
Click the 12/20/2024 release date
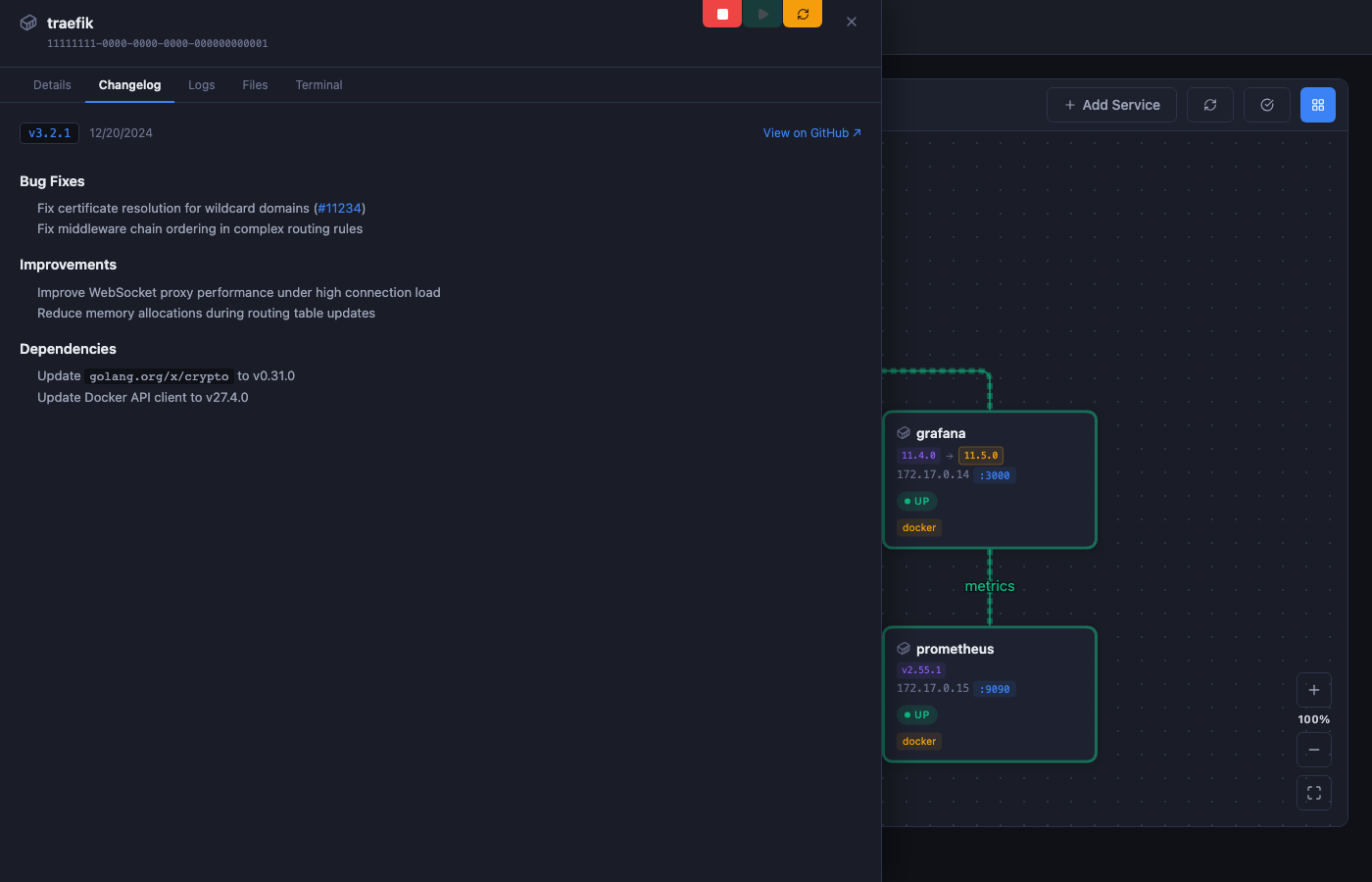tap(121, 133)
